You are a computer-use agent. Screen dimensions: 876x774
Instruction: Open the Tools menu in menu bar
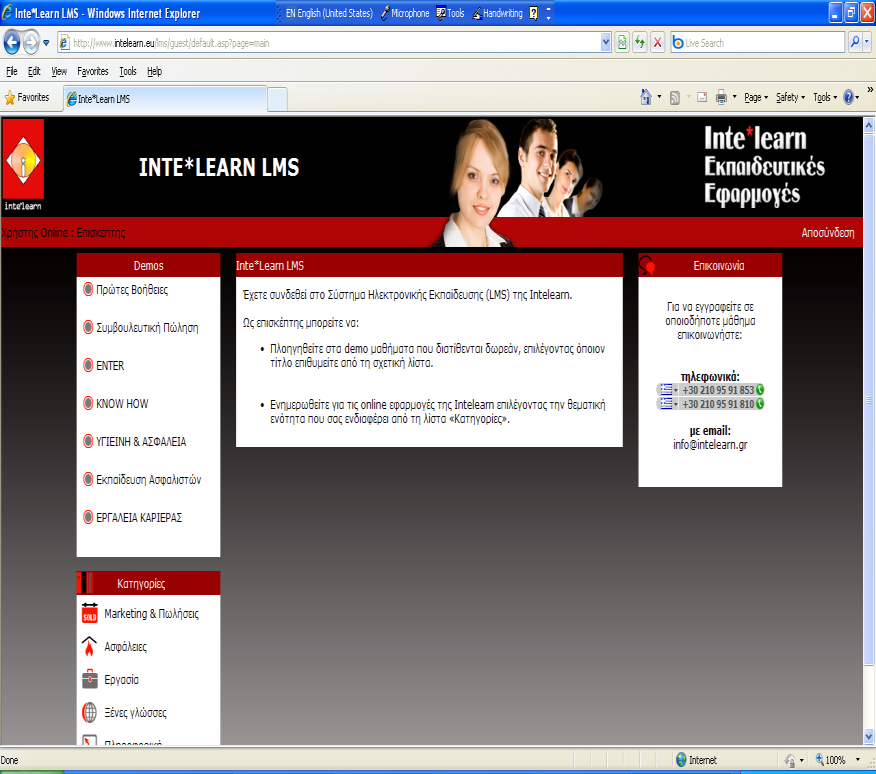127,71
